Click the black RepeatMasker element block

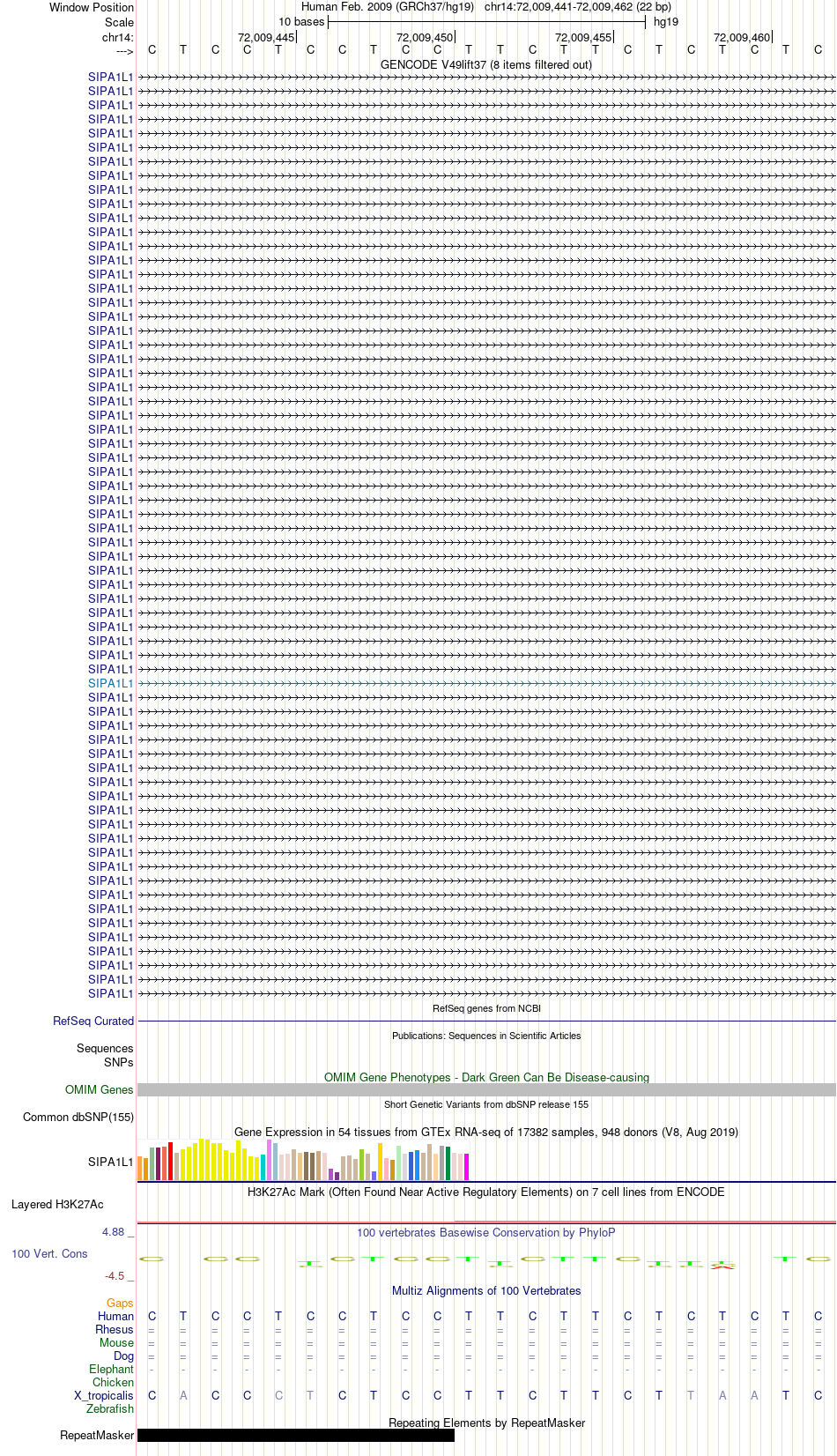[296, 1436]
